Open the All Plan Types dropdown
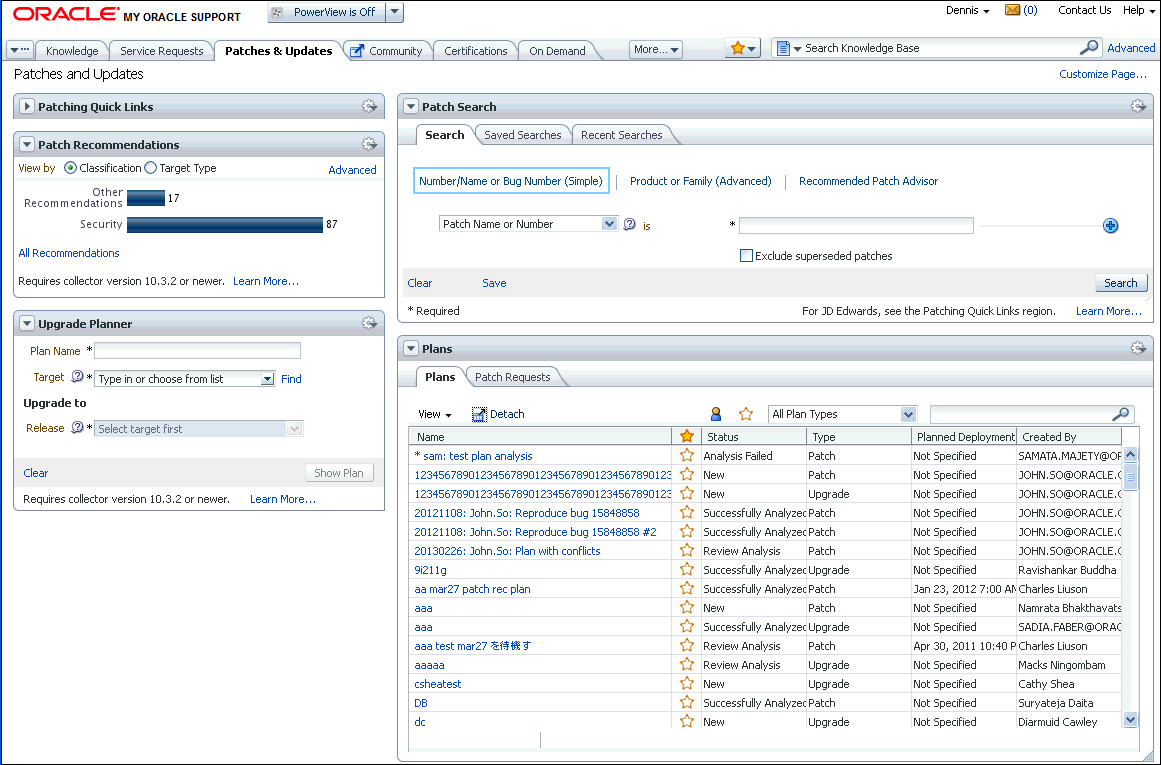 coord(909,414)
